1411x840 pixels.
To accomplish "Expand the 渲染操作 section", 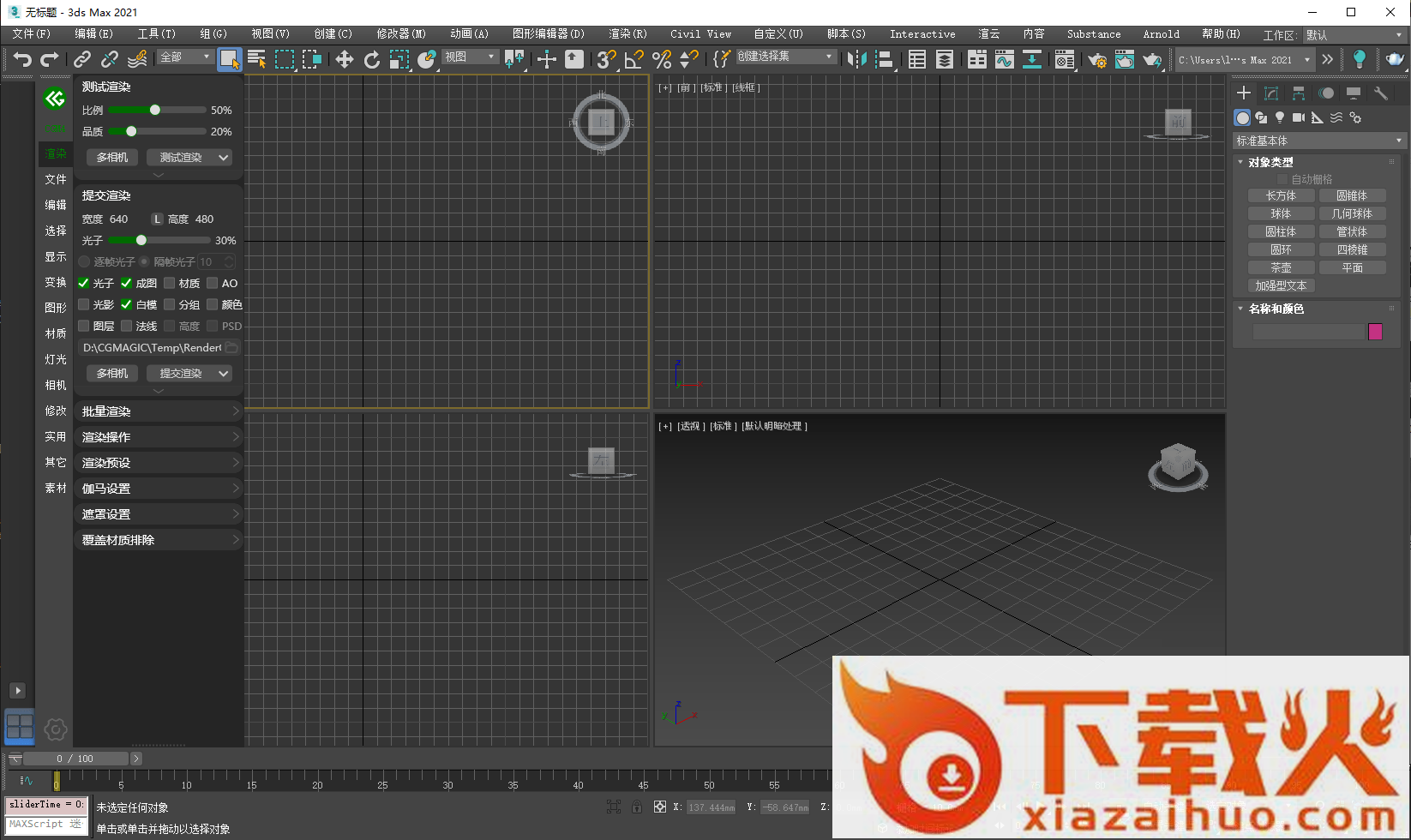I will 159,437.
